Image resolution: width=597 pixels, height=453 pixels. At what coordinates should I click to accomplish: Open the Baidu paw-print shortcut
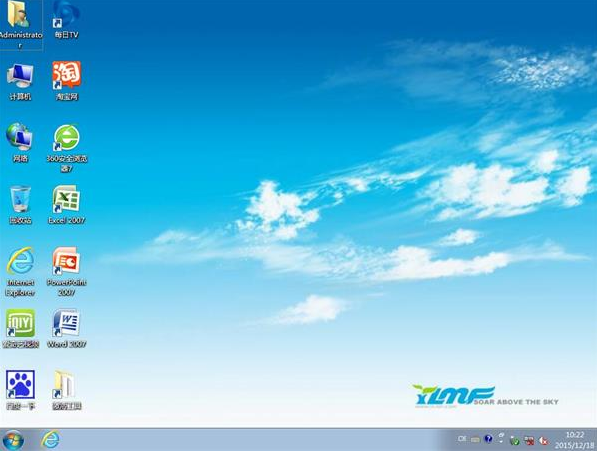(x=20, y=390)
